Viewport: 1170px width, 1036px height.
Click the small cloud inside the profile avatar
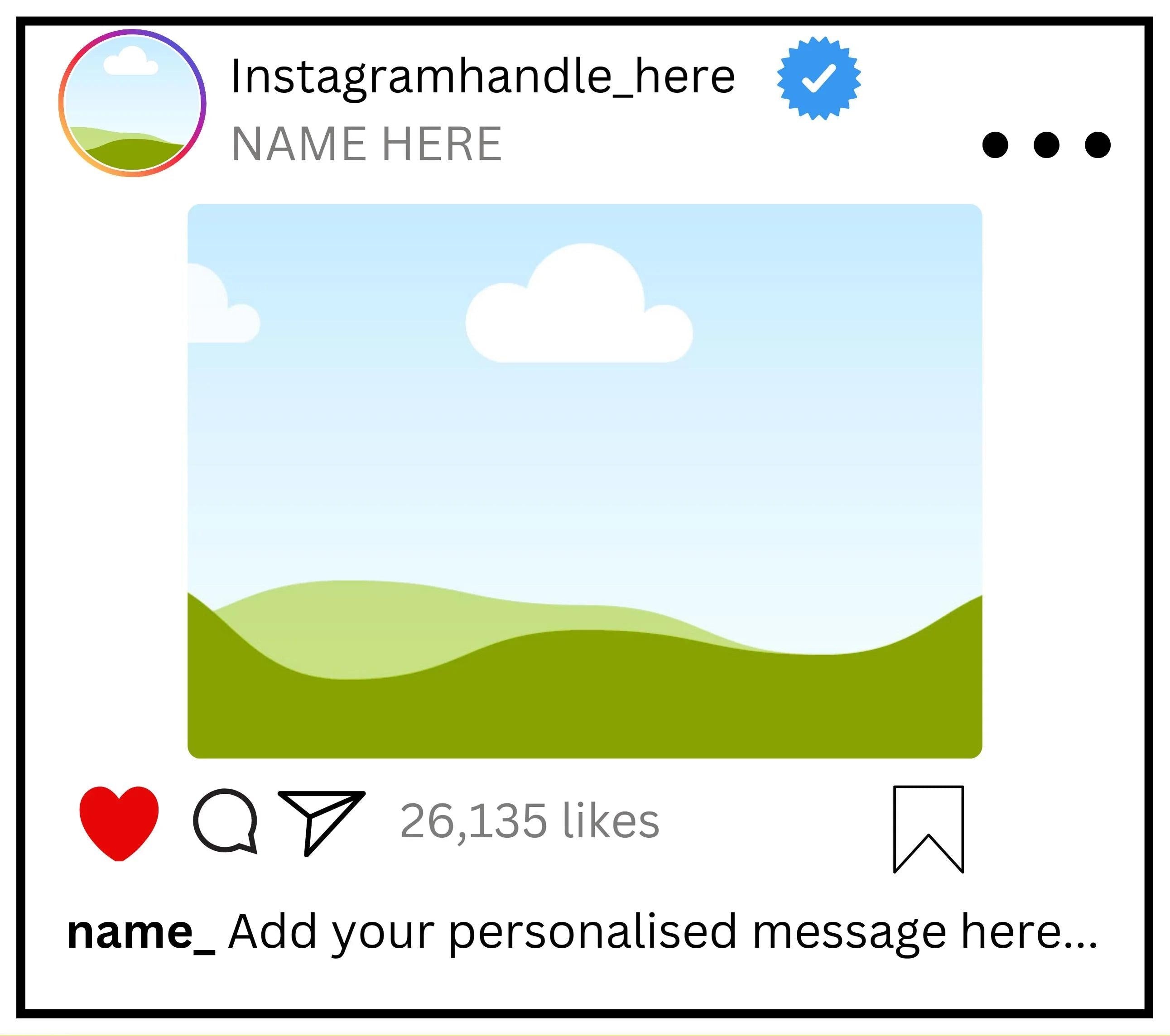[x=131, y=62]
